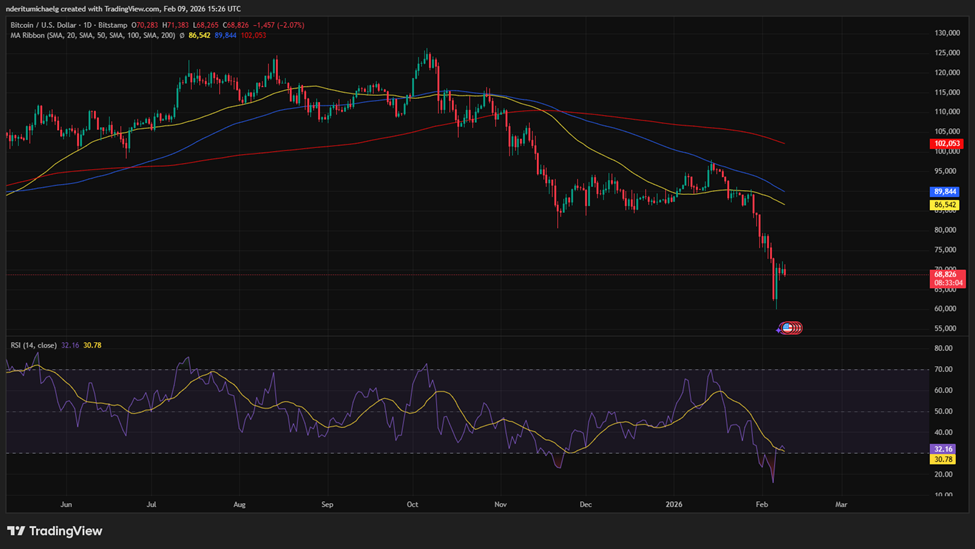Screen dimensions: 975x549
Task: Click the 60,000 price scale level
Action: pyautogui.click(x=946, y=309)
